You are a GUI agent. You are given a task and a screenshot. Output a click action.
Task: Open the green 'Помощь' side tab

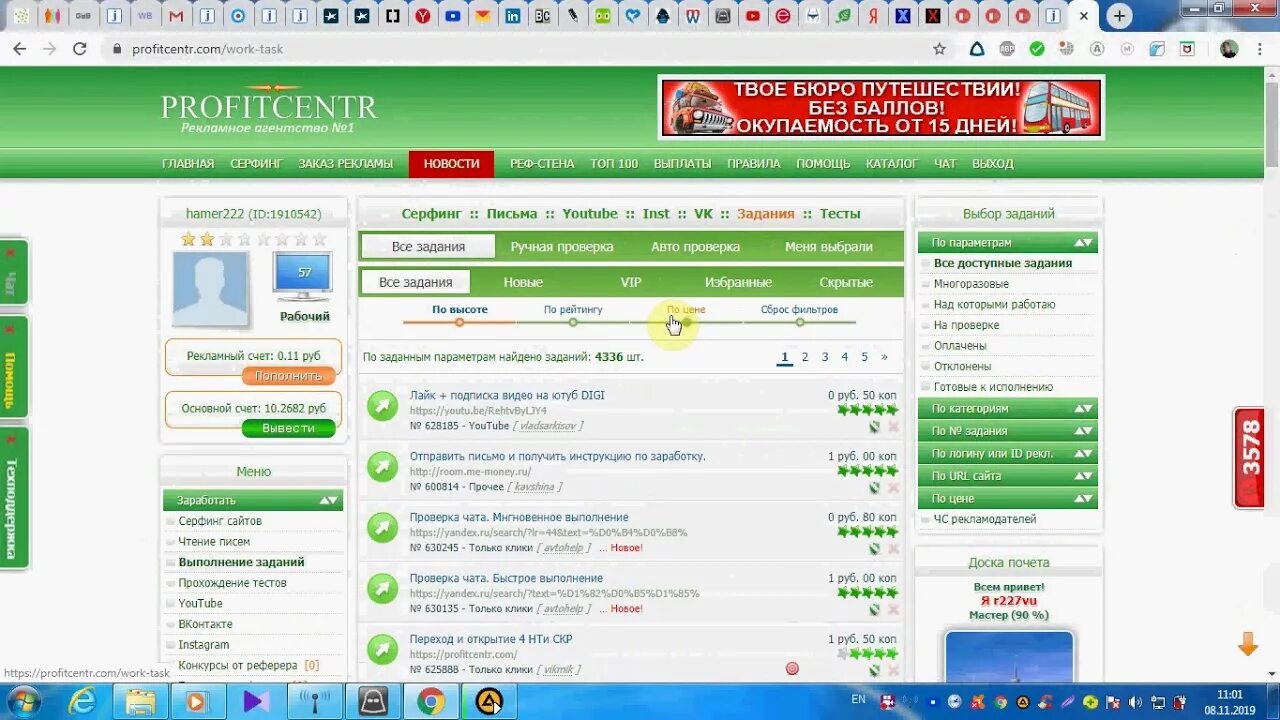tap(13, 367)
